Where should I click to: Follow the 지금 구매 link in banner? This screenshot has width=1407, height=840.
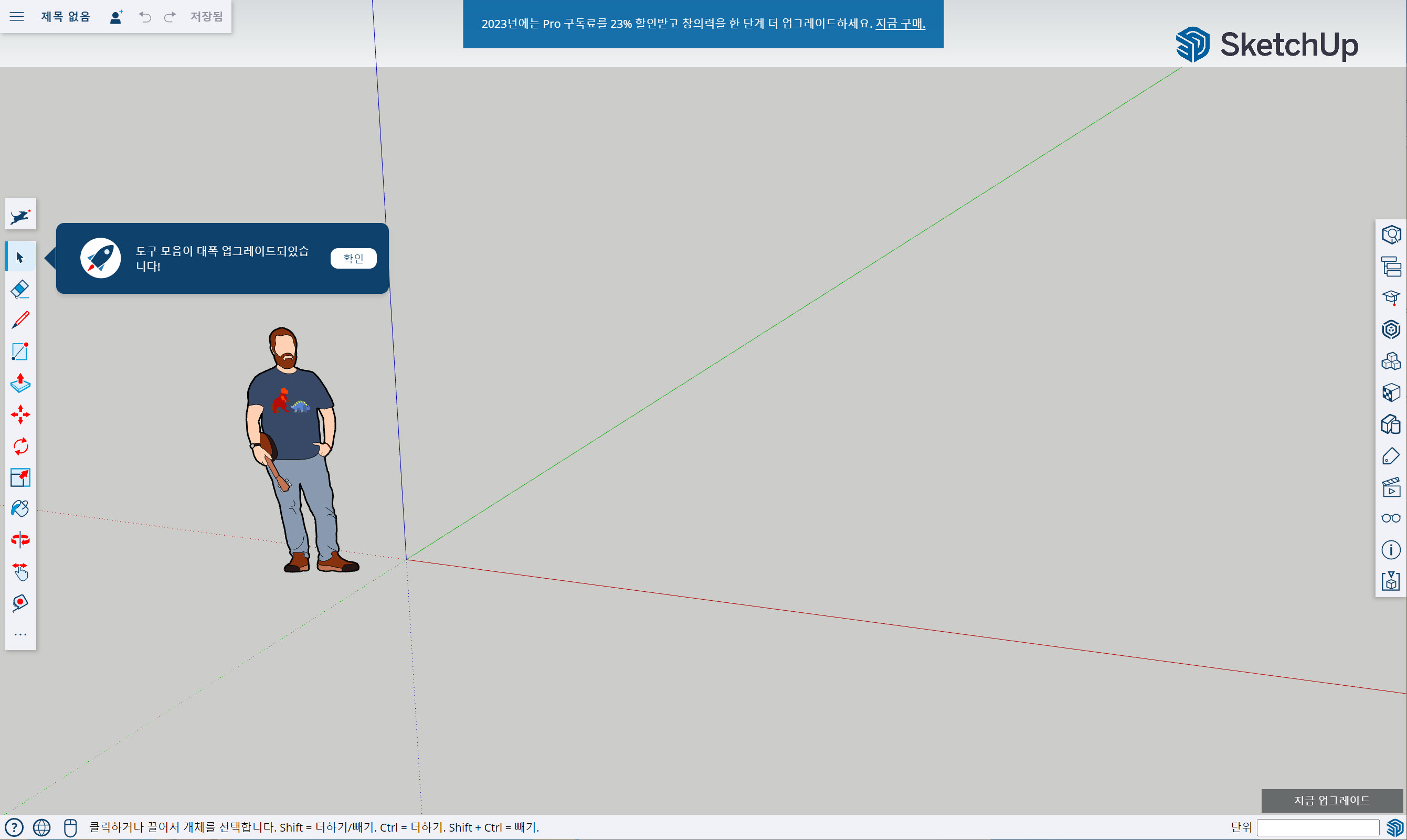(x=900, y=24)
